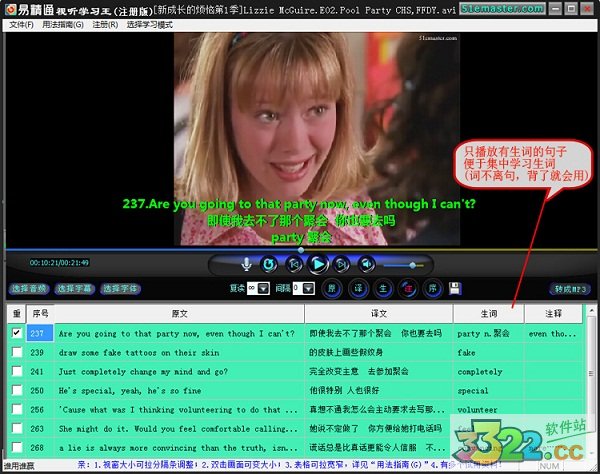Screen dimensions: 600x474
Task: Toggle the 序 sequence number button
Action: click(x=433, y=288)
